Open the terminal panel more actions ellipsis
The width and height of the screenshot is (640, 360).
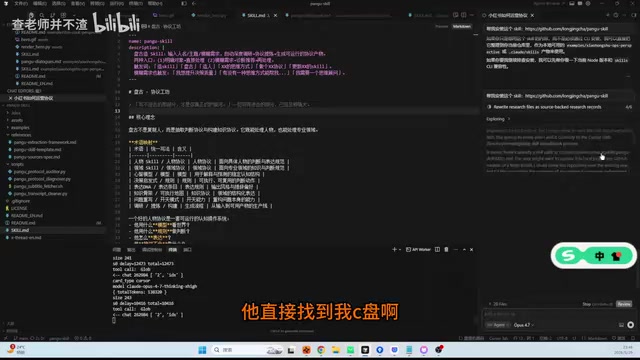pyautogui.click(x=456, y=249)
